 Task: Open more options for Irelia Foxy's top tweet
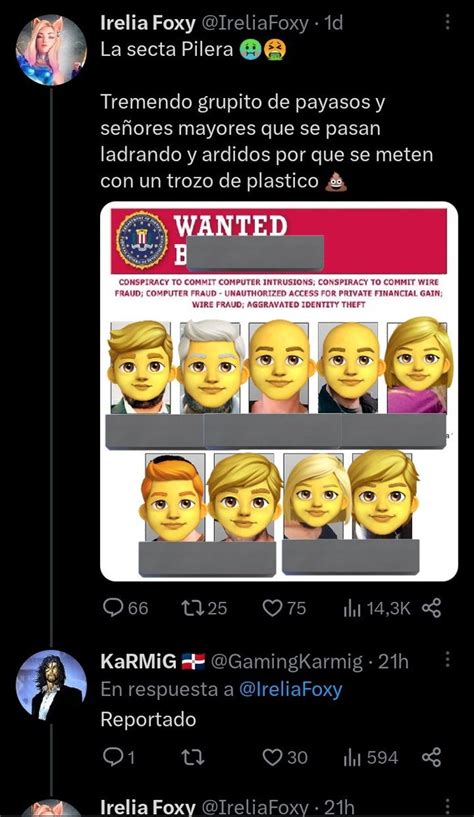pos(447,22)
